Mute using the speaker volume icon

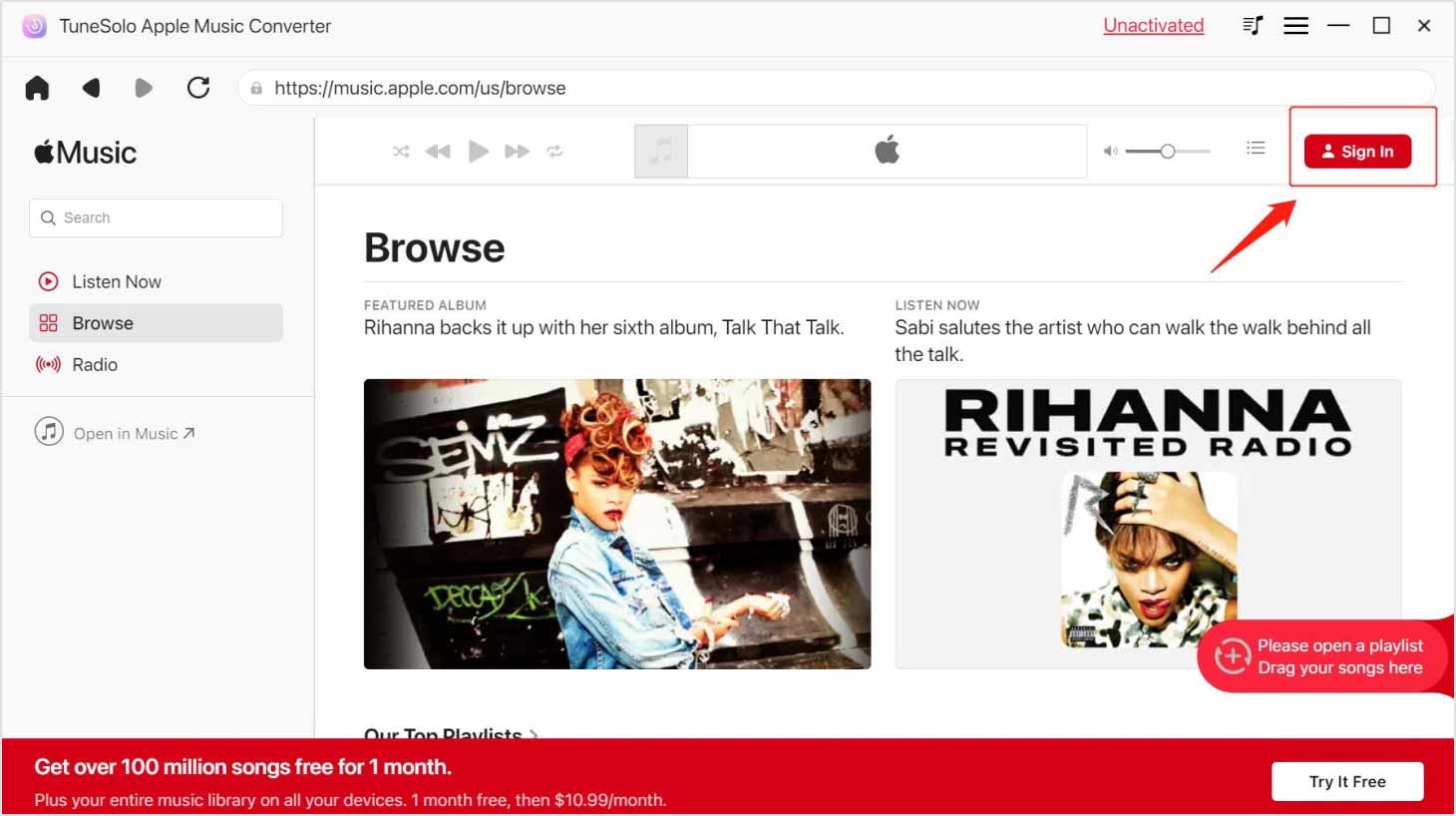[x=1110, y=152]
